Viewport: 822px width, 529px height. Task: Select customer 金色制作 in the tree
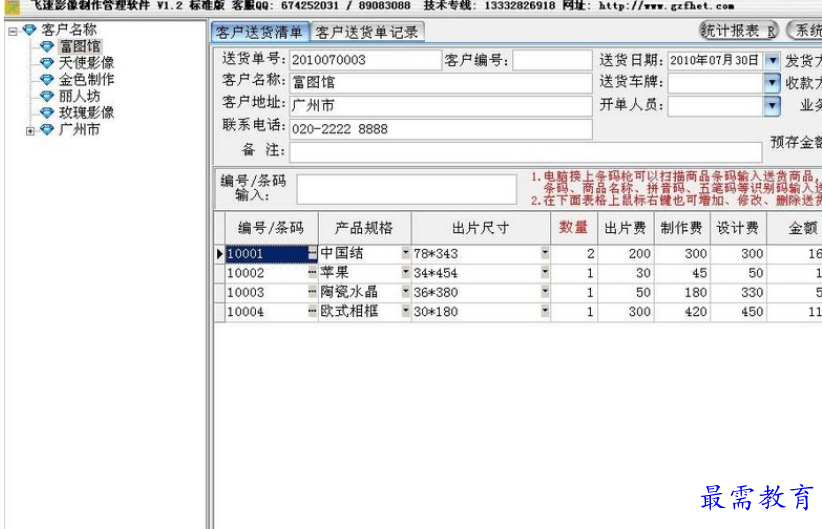tap(86, 80)
